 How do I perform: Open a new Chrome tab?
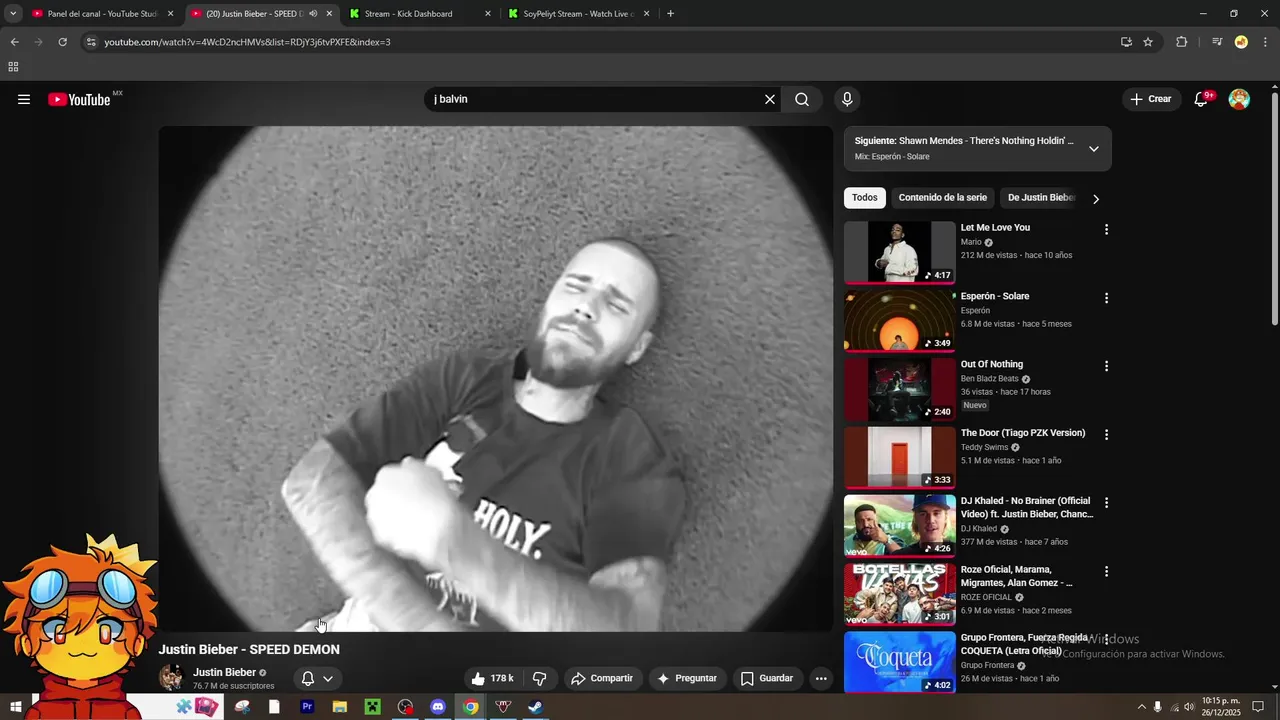[670, 14]
